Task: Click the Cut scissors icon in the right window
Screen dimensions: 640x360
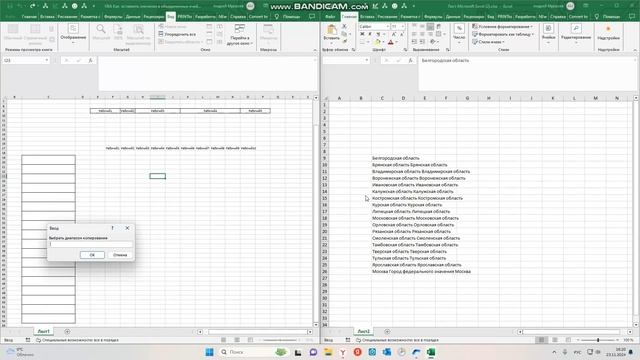Action: tap(344, 27)
